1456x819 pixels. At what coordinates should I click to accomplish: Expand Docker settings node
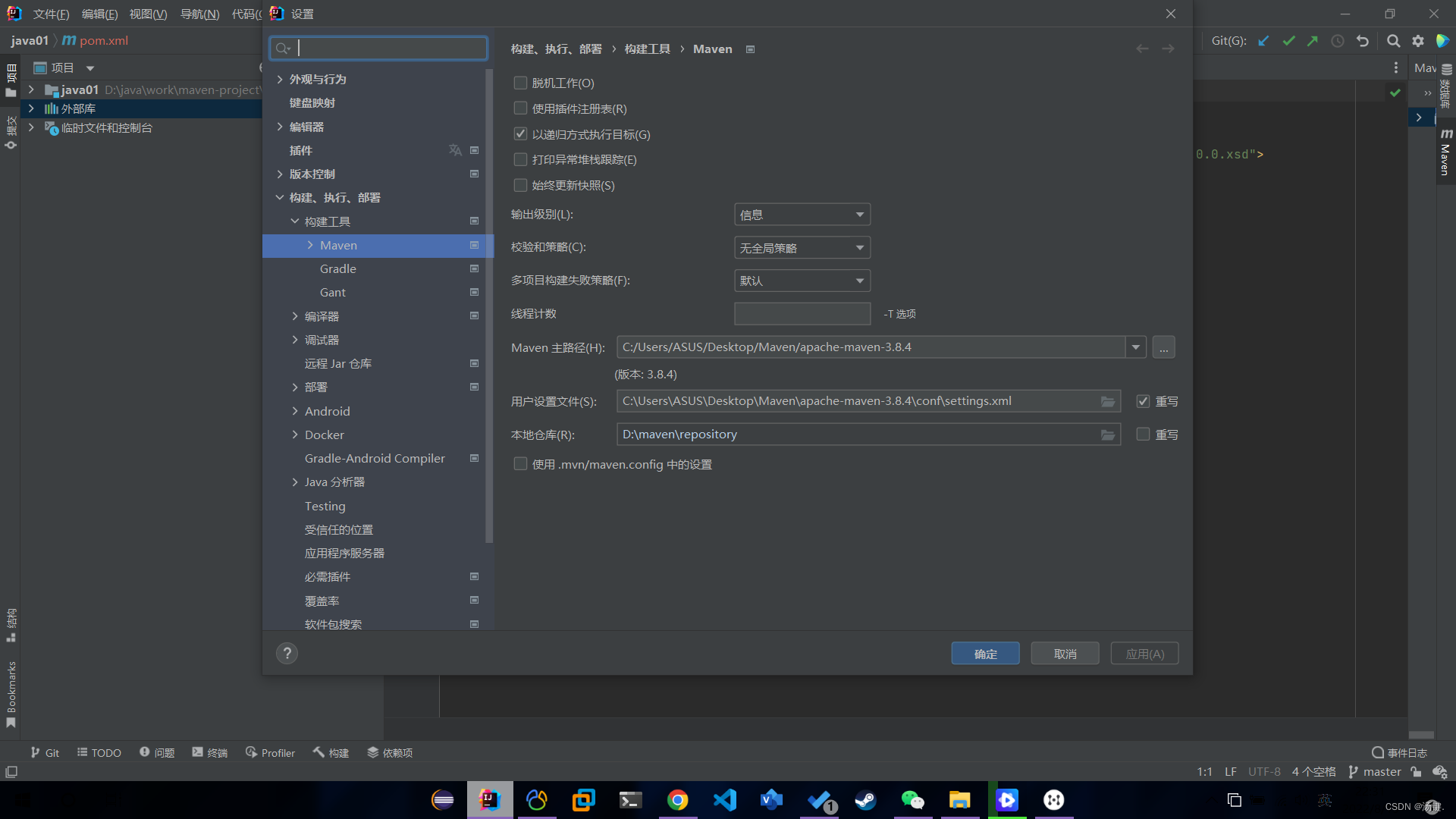click(295, 435)
